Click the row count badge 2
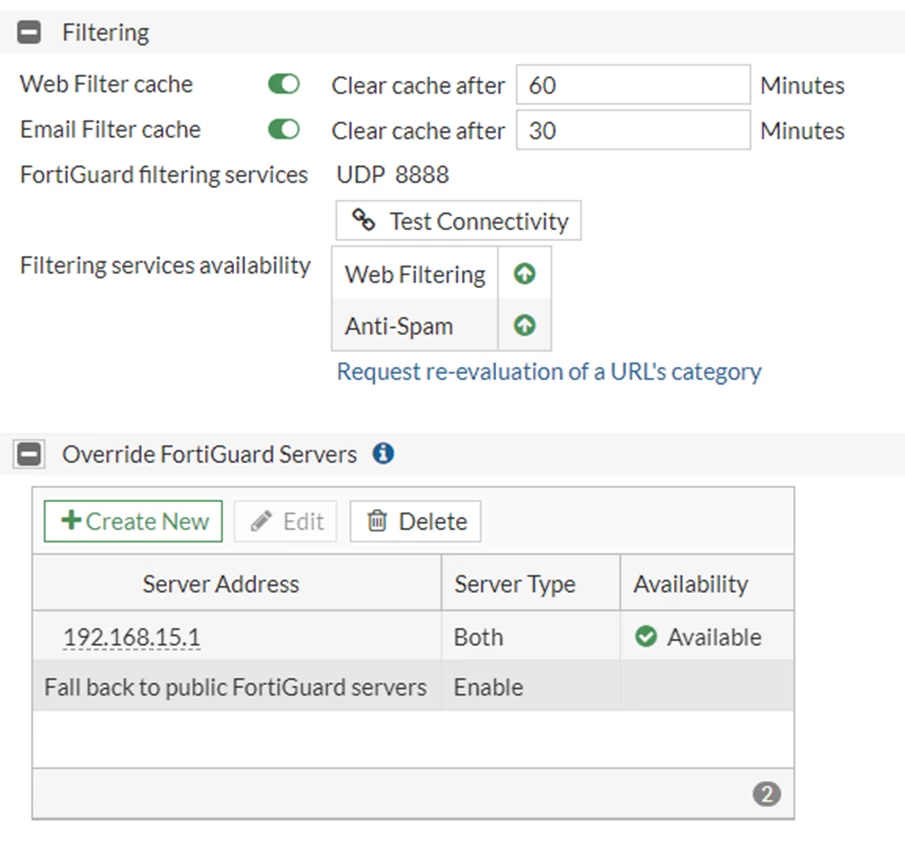Screen dimensions: 905x844 766,794
